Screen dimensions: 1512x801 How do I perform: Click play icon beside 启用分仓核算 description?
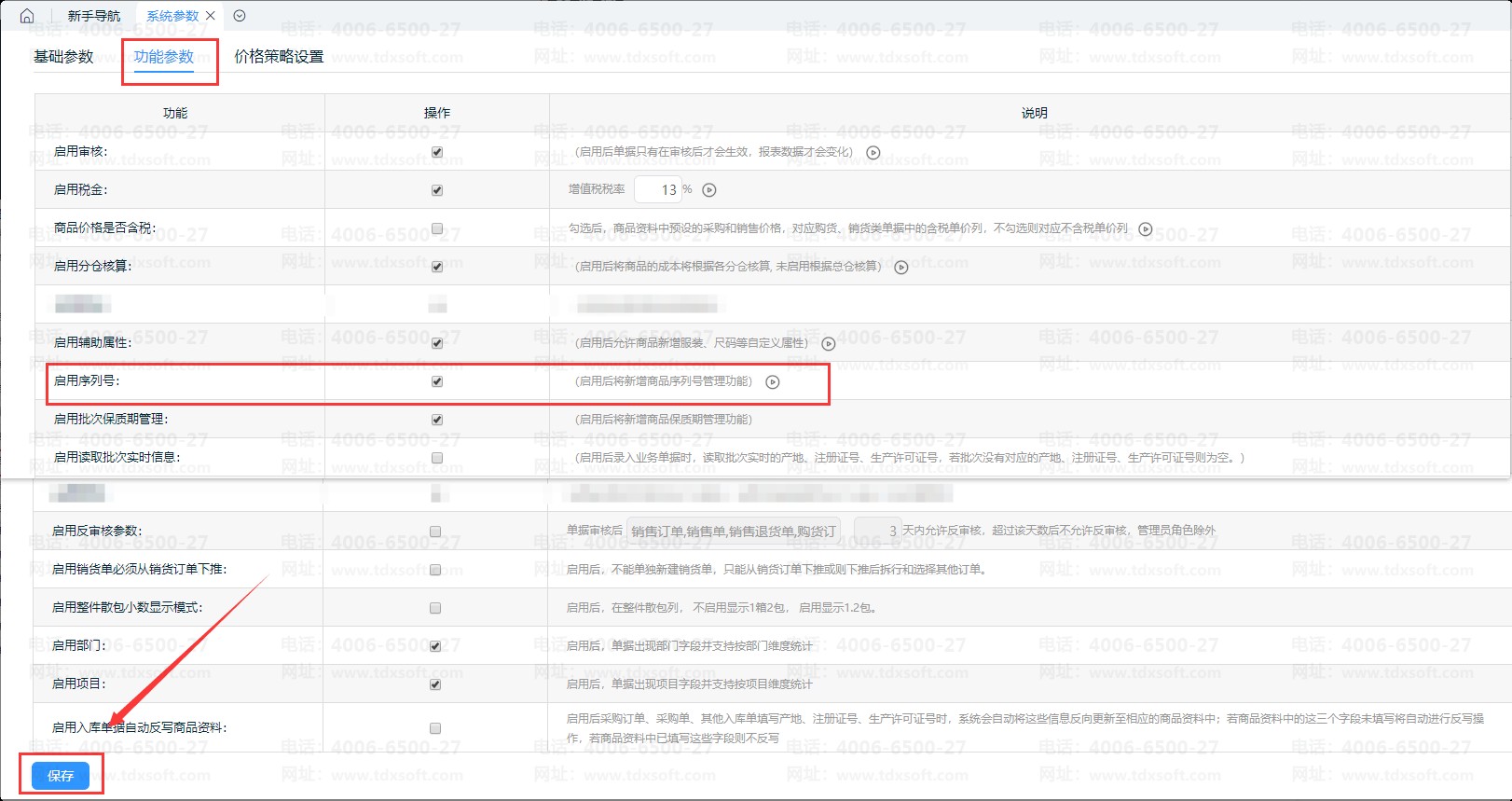[901, 267]
